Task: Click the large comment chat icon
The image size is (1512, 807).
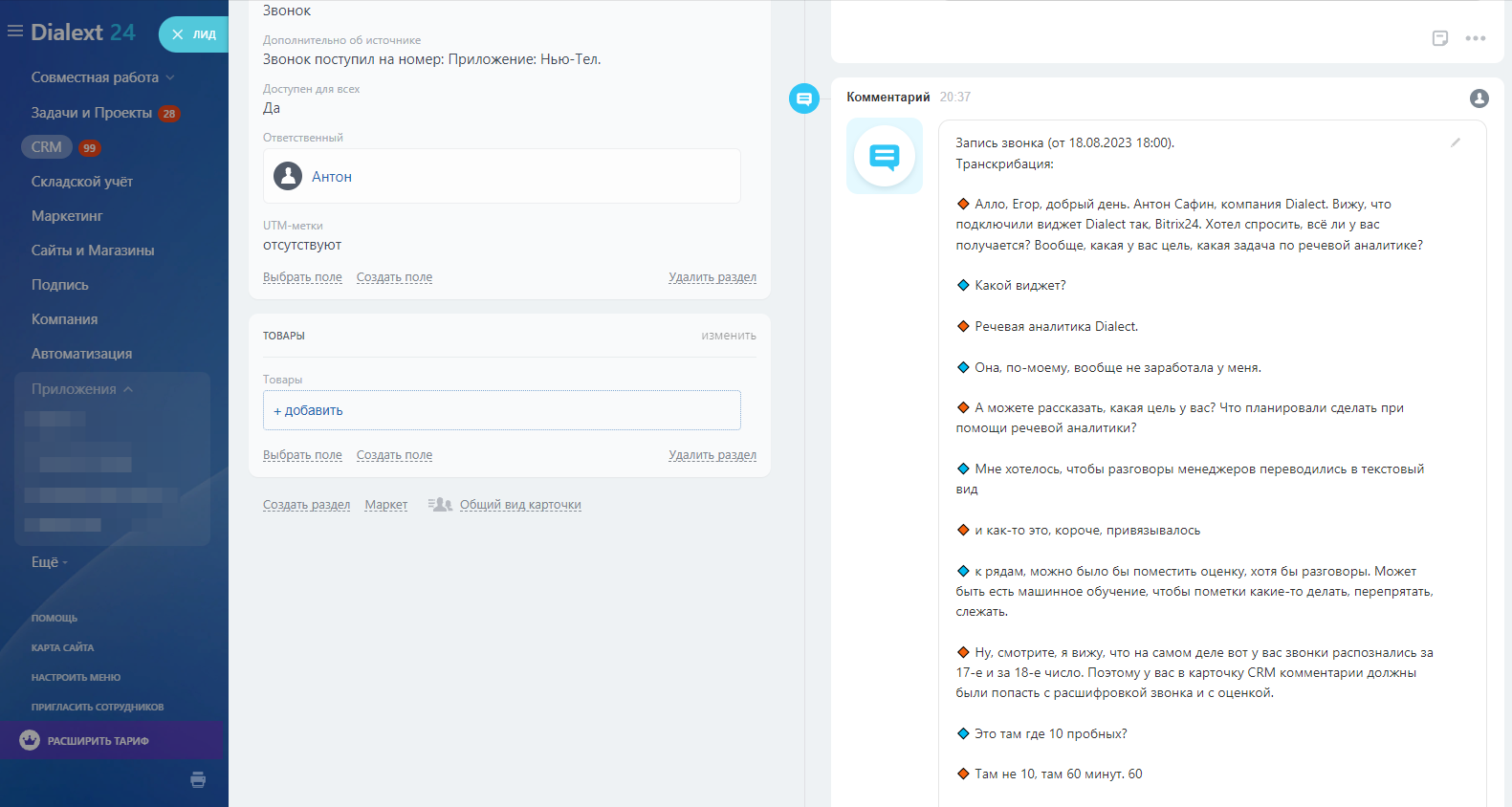Action: [x=885, y=156]
